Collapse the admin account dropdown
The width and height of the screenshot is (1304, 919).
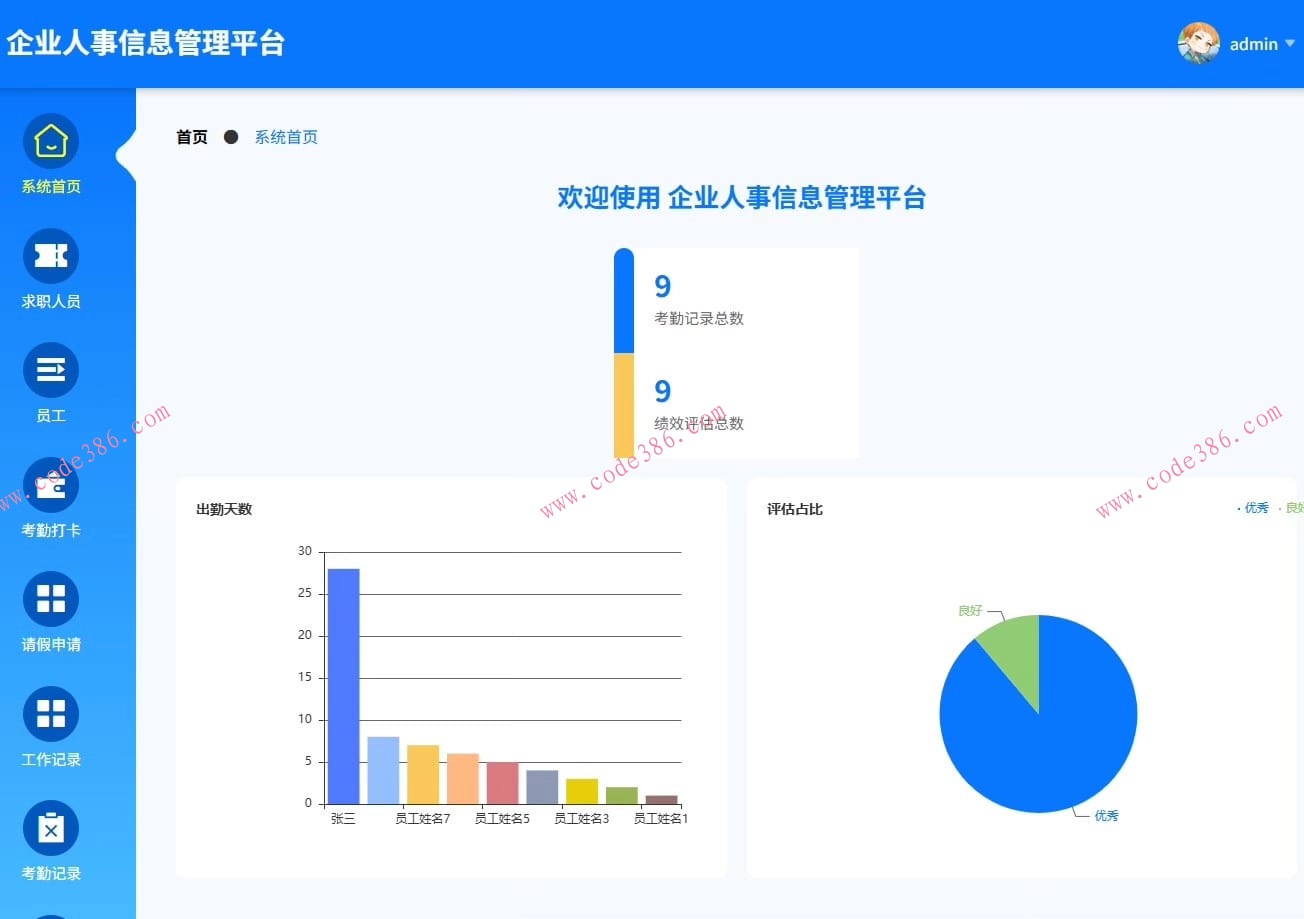click(x=1291, y=44)
